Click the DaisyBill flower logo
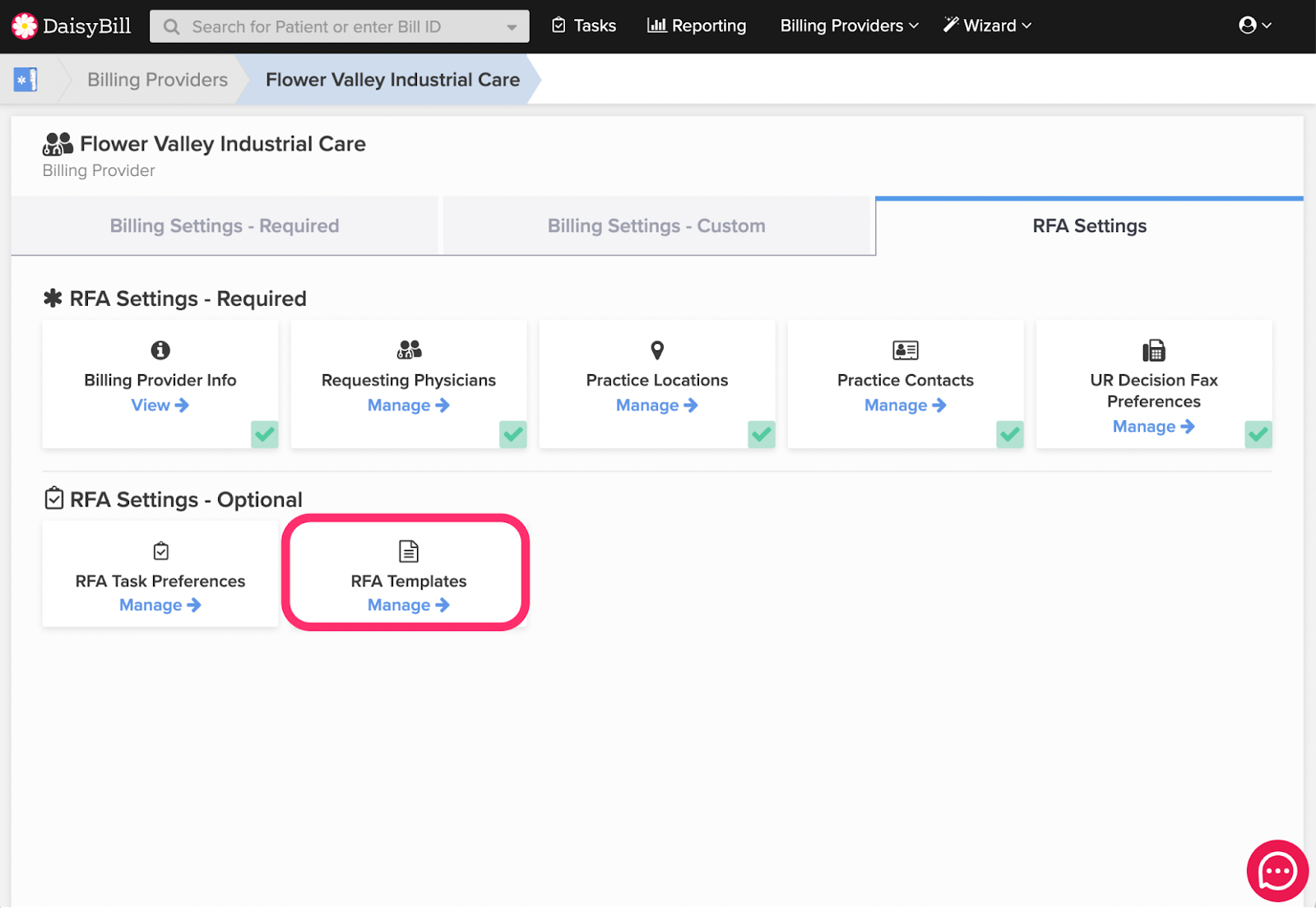 click(25, 26)
